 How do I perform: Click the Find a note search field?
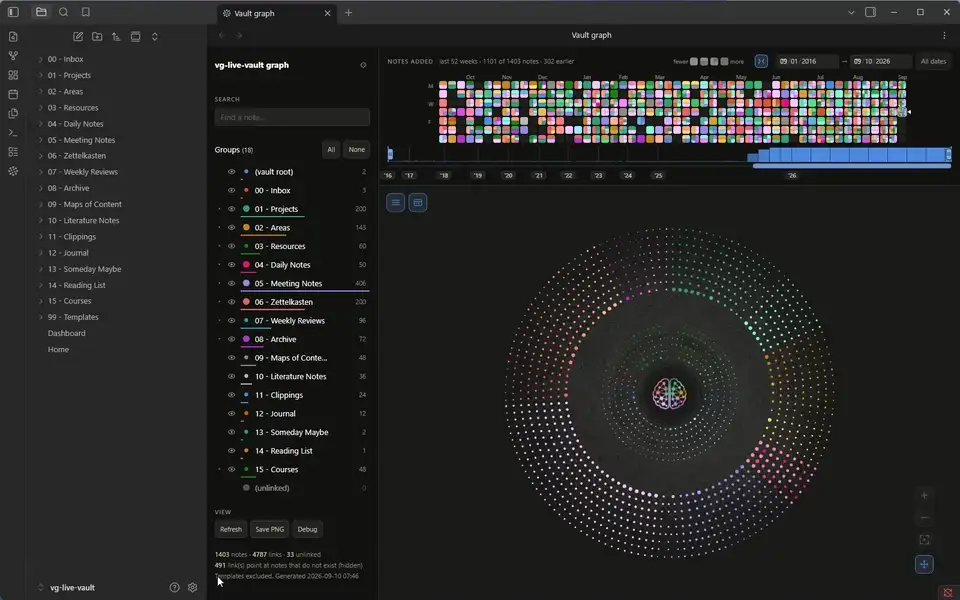click(292, 117)
